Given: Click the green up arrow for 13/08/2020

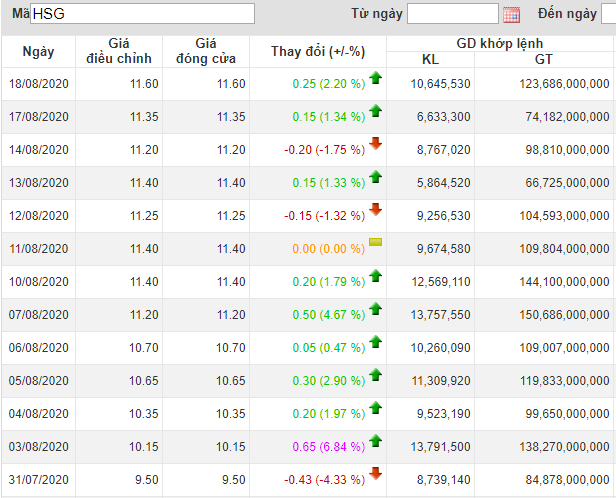Looking at the screenshot, I should coord(376,177).
